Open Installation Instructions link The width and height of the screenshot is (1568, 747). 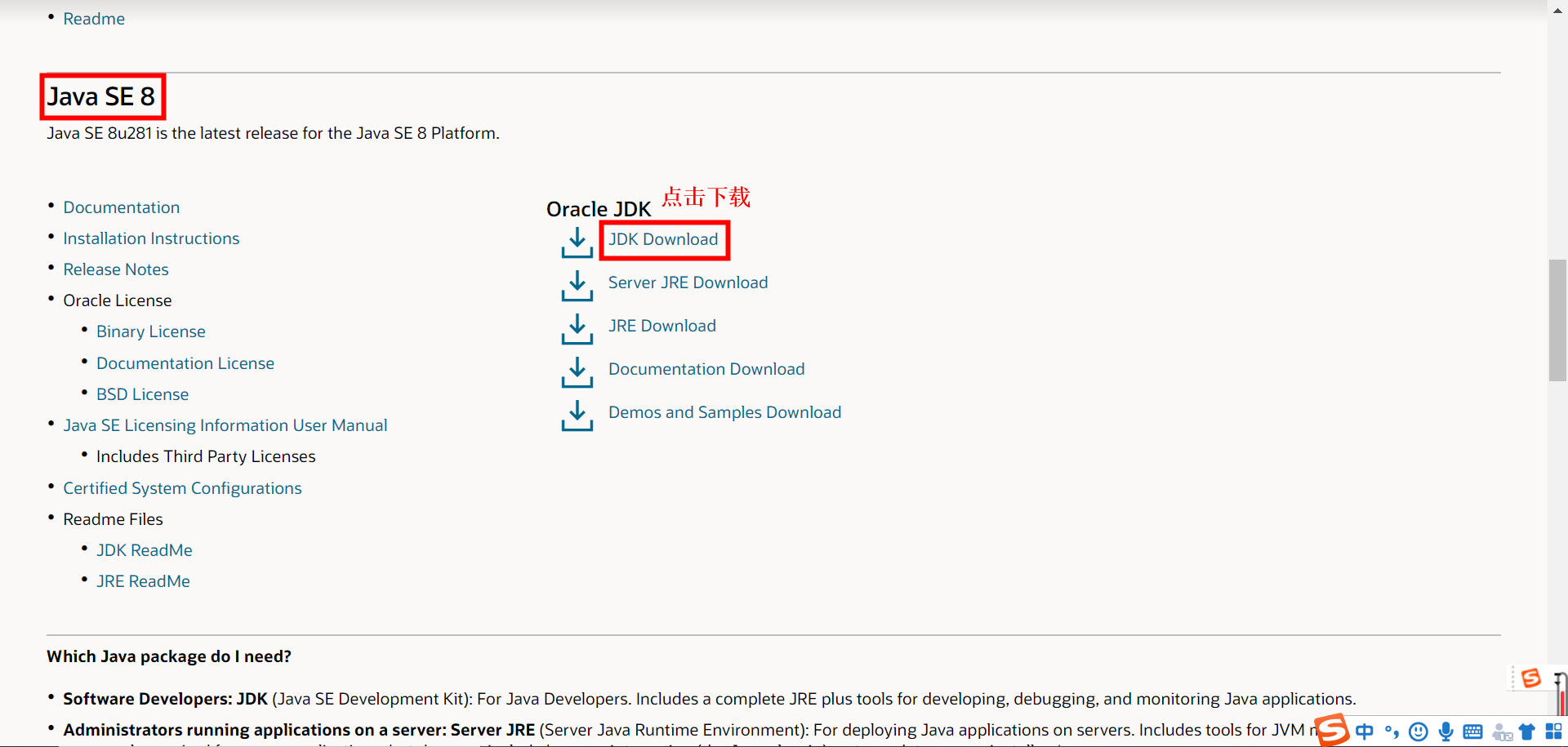[x=151, y=238]
